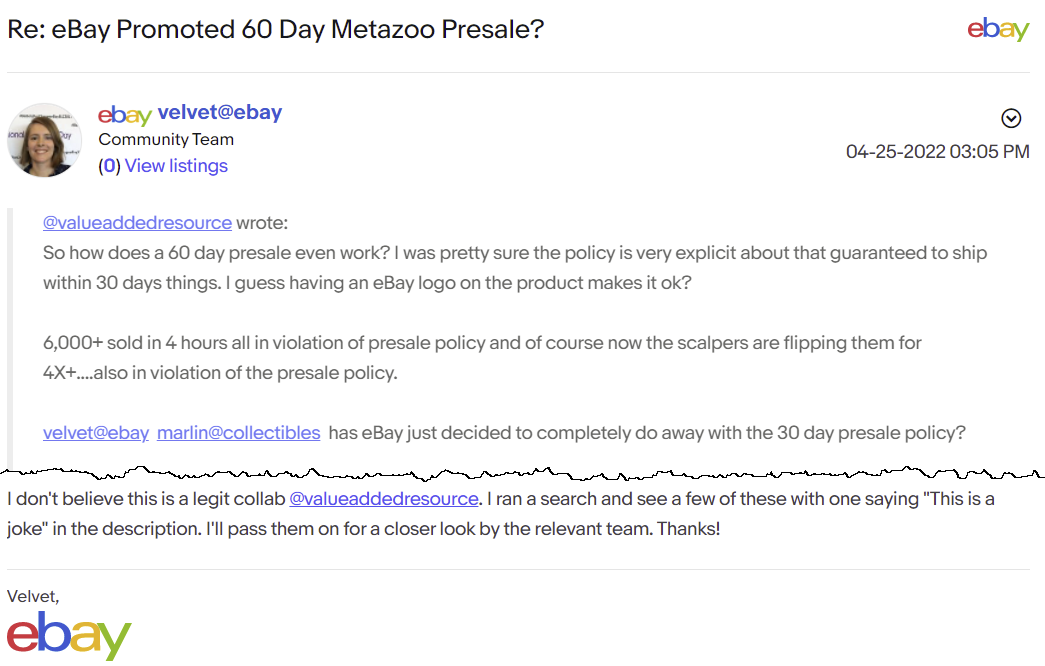This screenshot has height=666, width=1045.
Task: Expand the post options chevron menu
Action: tap(1011, 119)
